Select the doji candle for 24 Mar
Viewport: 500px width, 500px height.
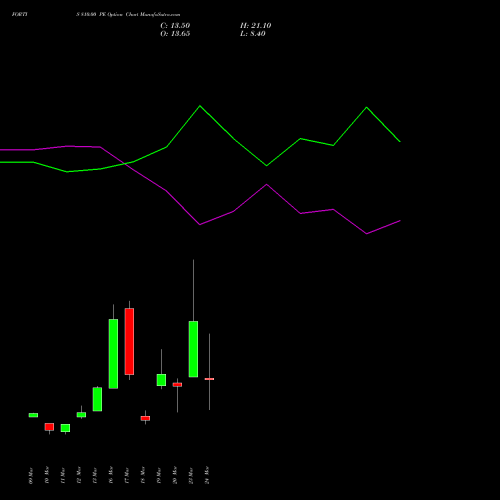tap(209, 379)
